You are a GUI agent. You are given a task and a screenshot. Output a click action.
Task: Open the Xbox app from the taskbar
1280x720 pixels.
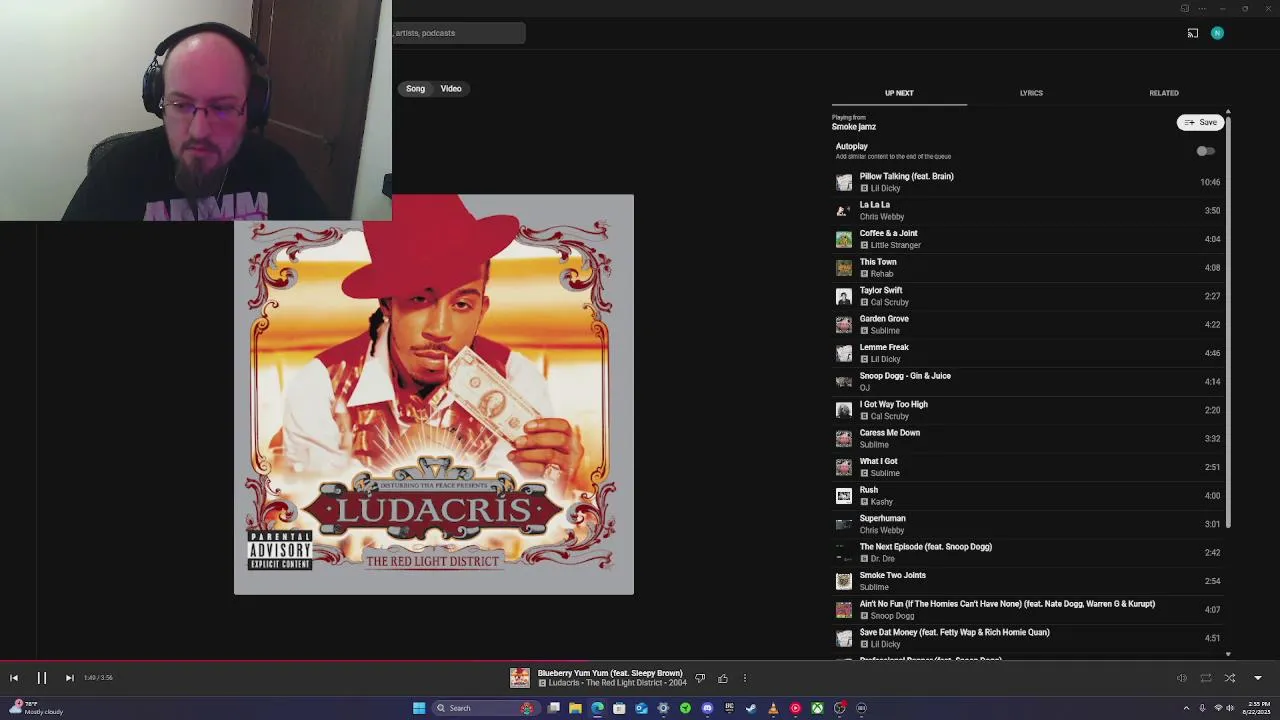click(x=817, y=708)
